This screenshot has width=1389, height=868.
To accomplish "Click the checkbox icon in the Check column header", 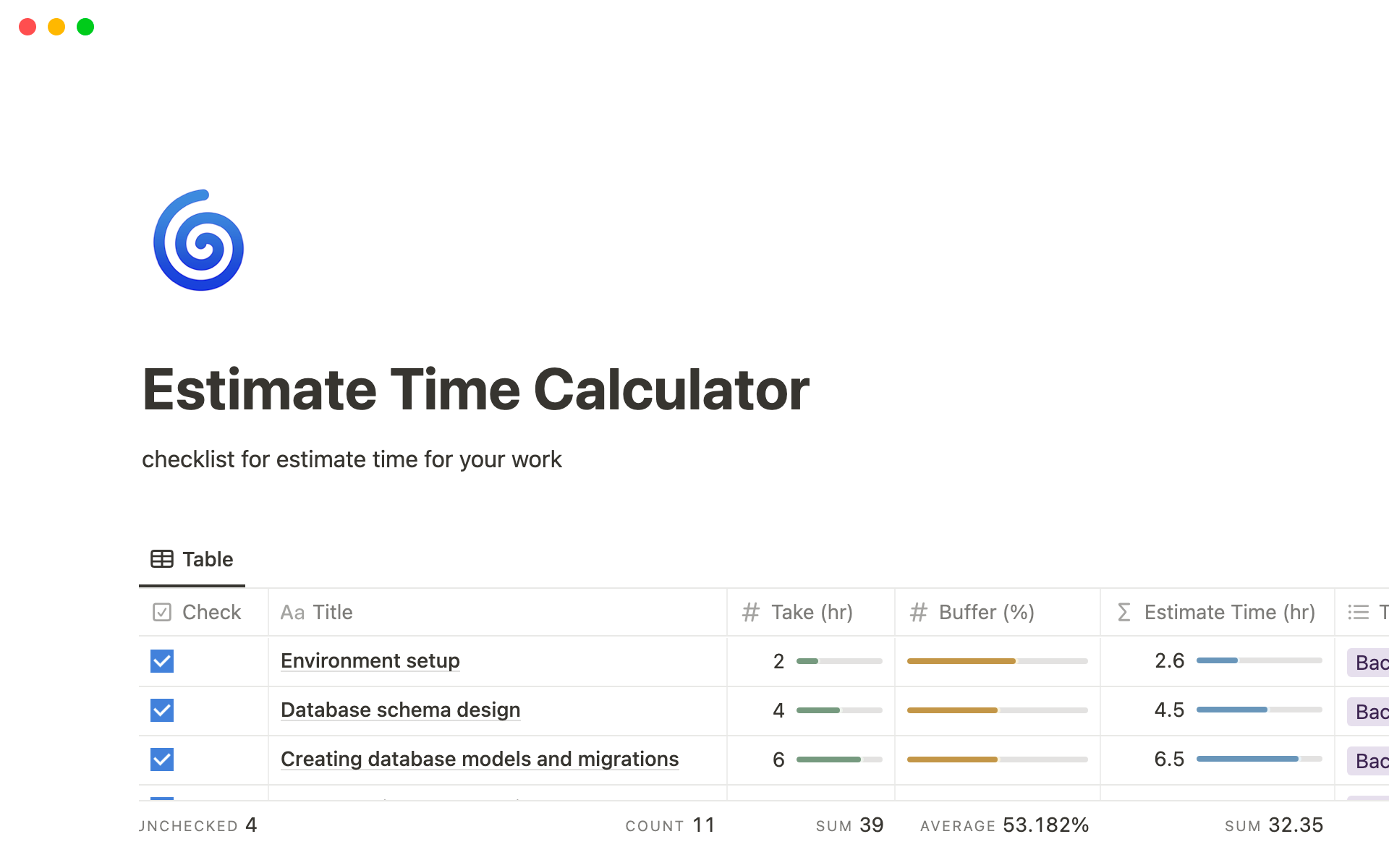I will tap(162, 612).
